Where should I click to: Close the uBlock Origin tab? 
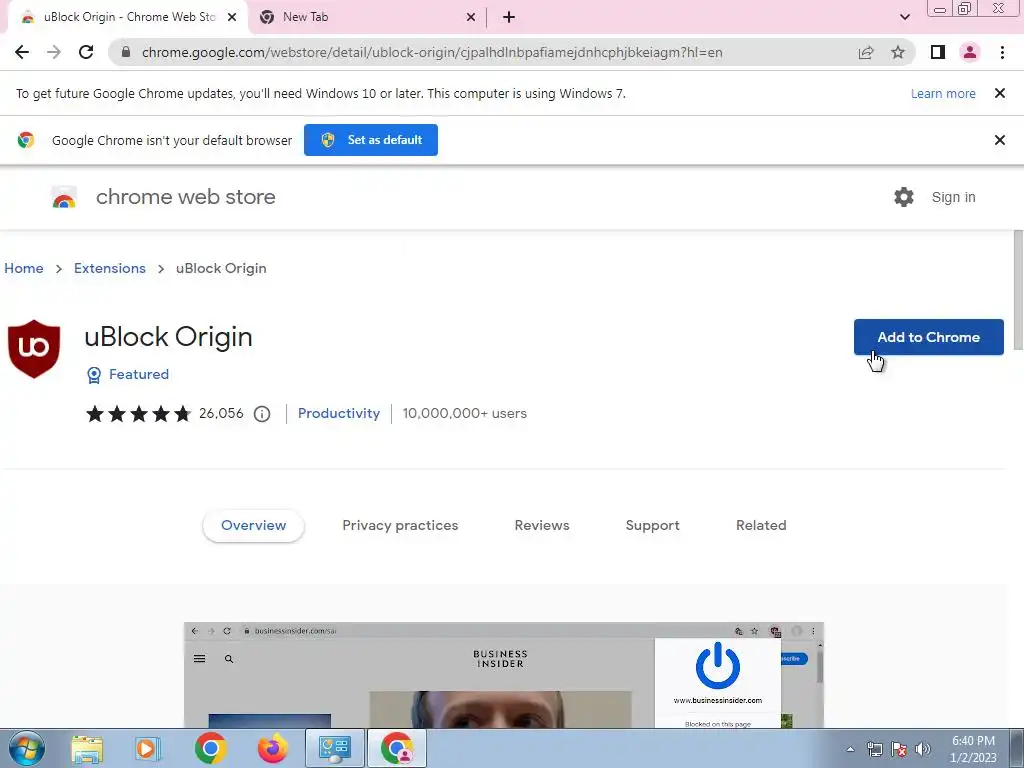click(232, 18)
